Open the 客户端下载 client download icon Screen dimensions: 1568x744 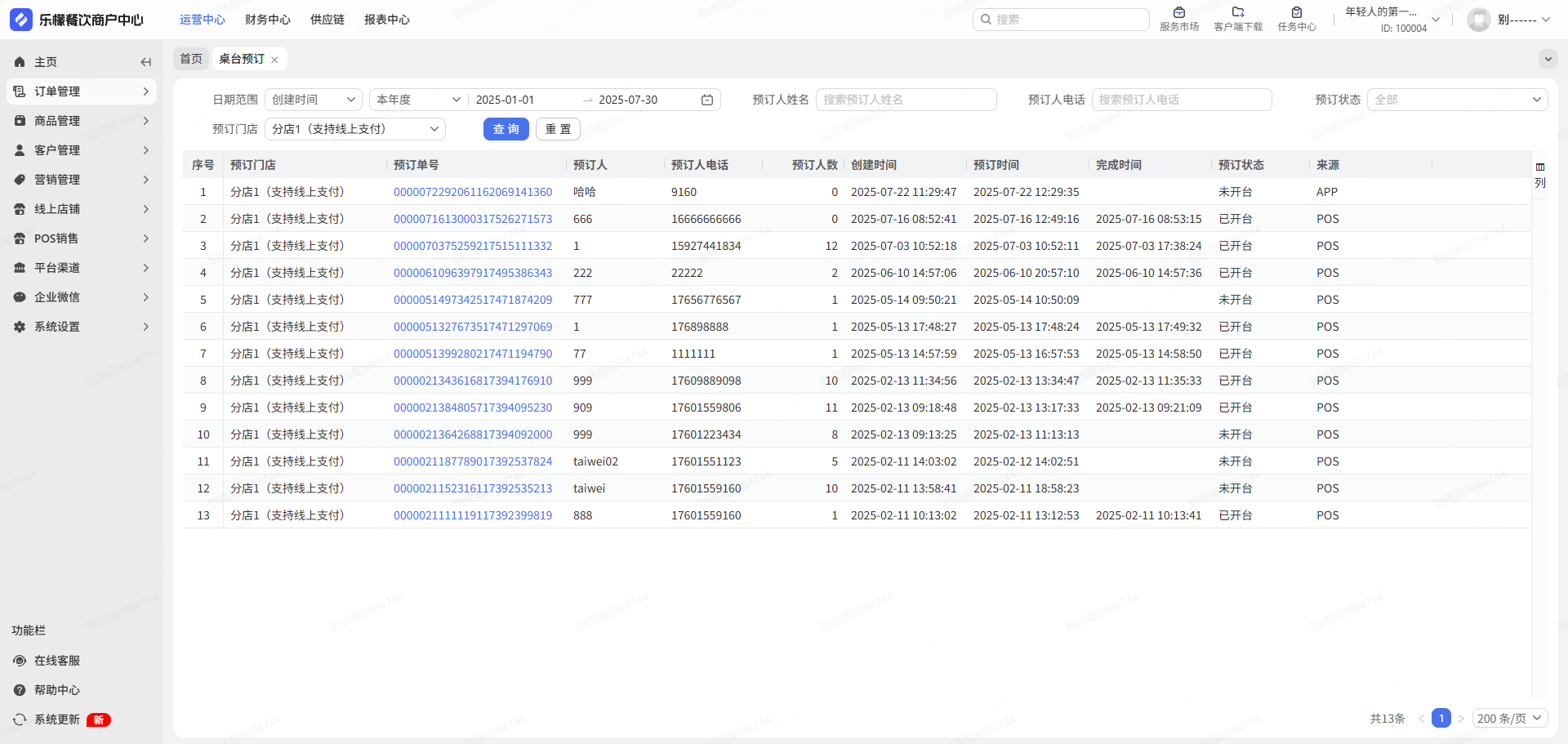click(1238, 12)
